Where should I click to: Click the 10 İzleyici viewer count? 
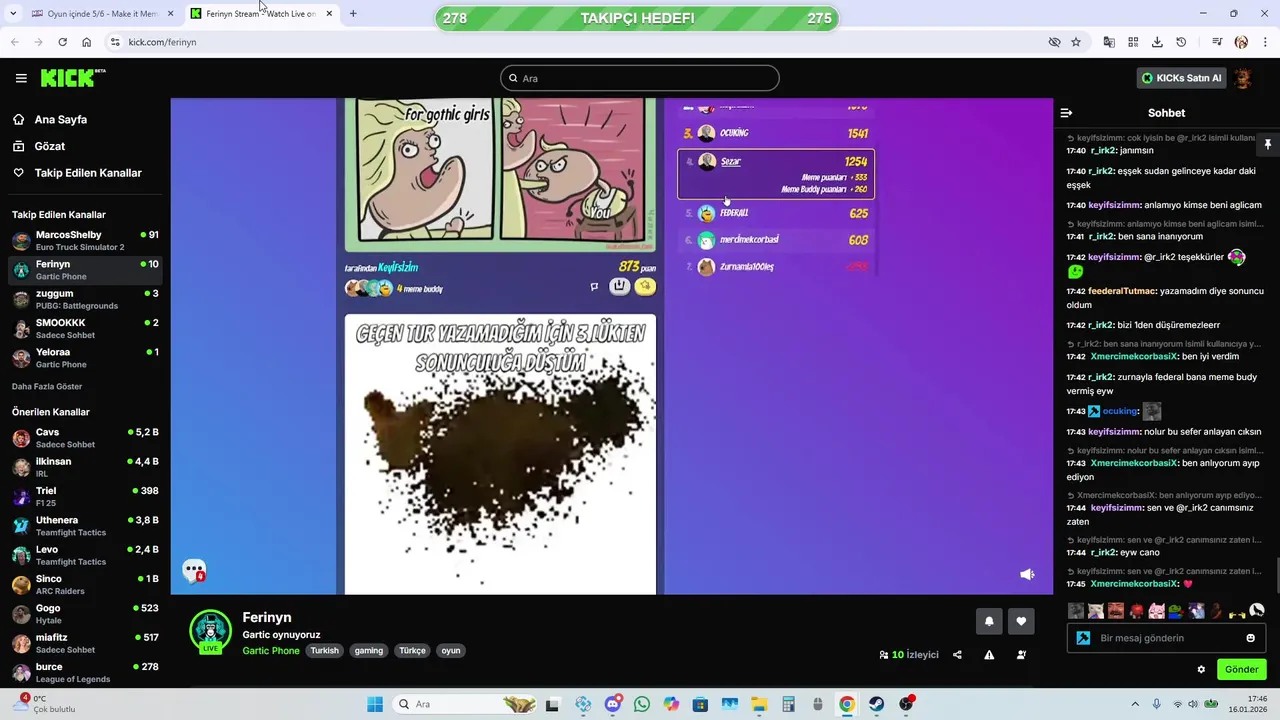[x=909, y=655]
